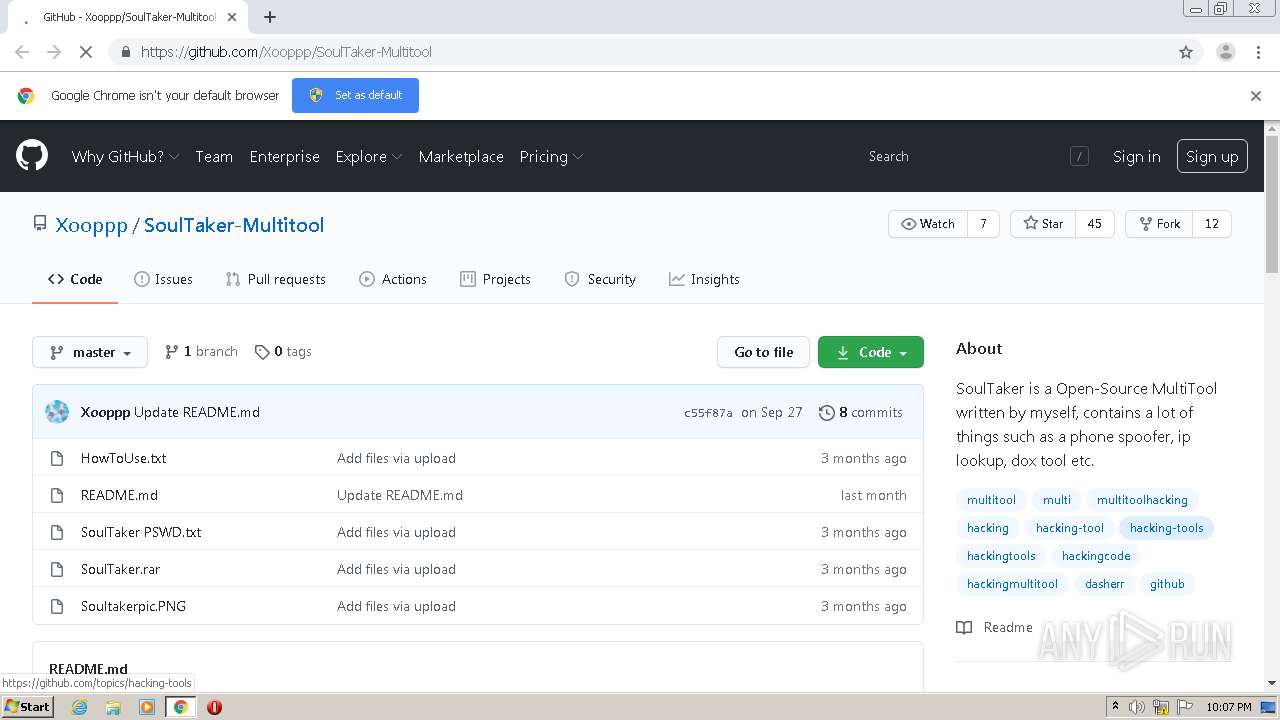Open the 8 commits history
The width and height of the screenshot is (1280, 720).
pyautogui.click(x=861, y=412)
